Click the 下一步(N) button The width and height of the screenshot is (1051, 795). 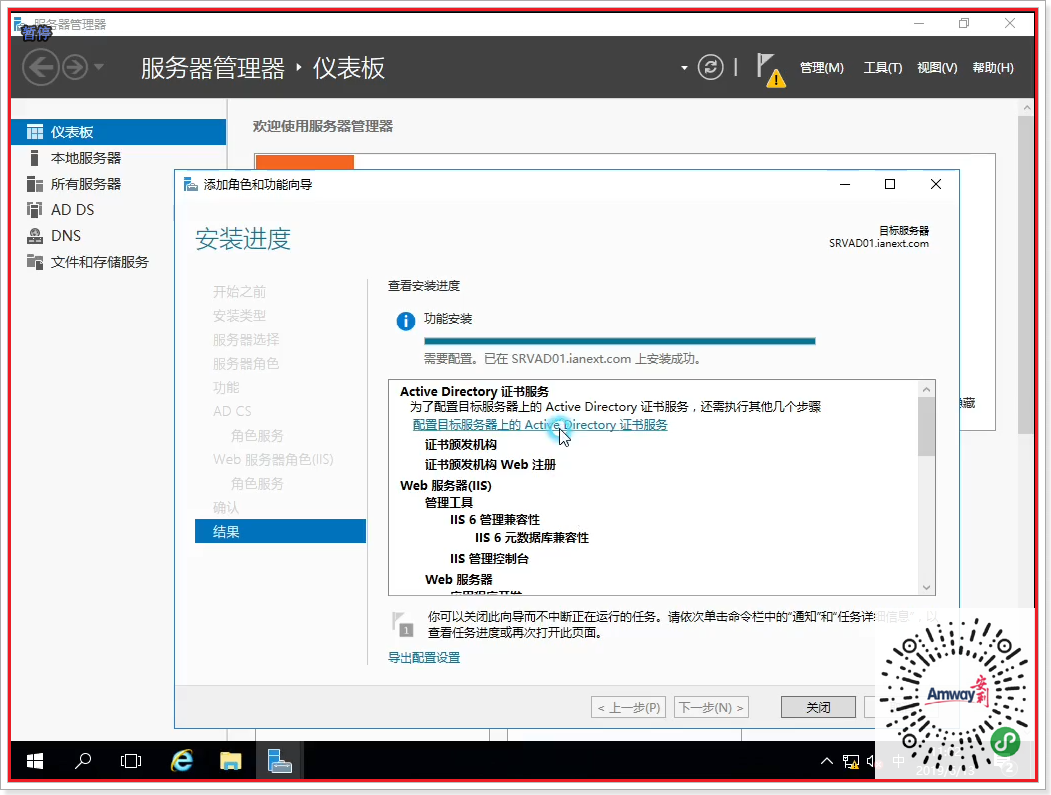pyautogui.click(x=711, y=707)
